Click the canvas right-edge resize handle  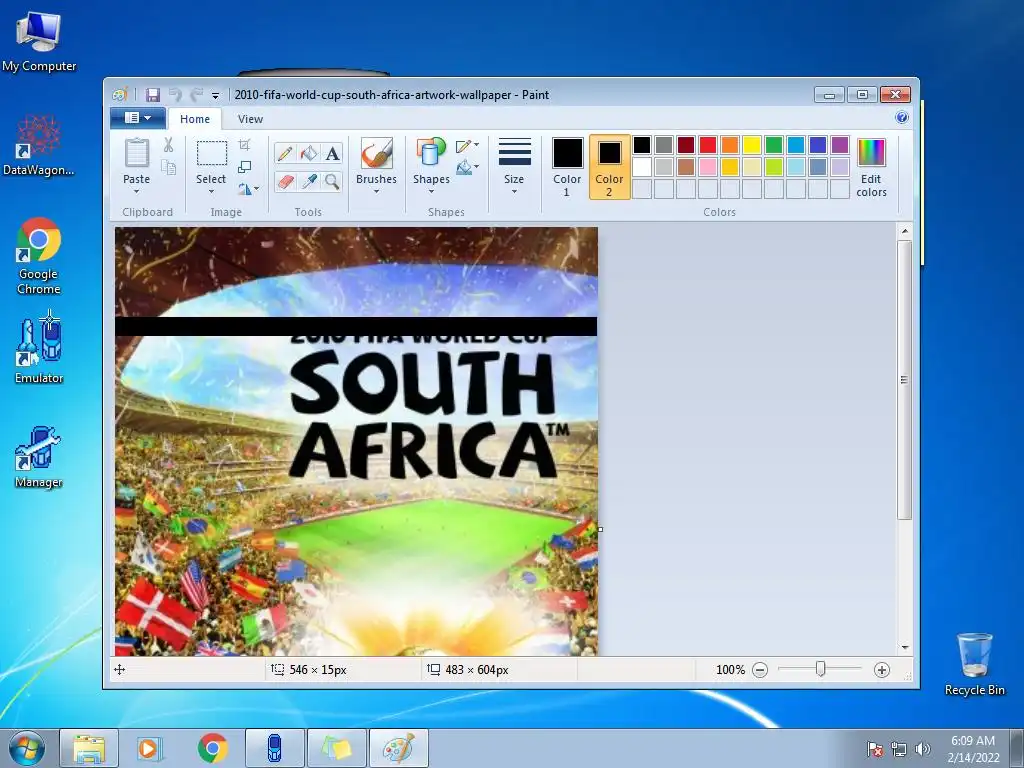(x=600, y=530)
